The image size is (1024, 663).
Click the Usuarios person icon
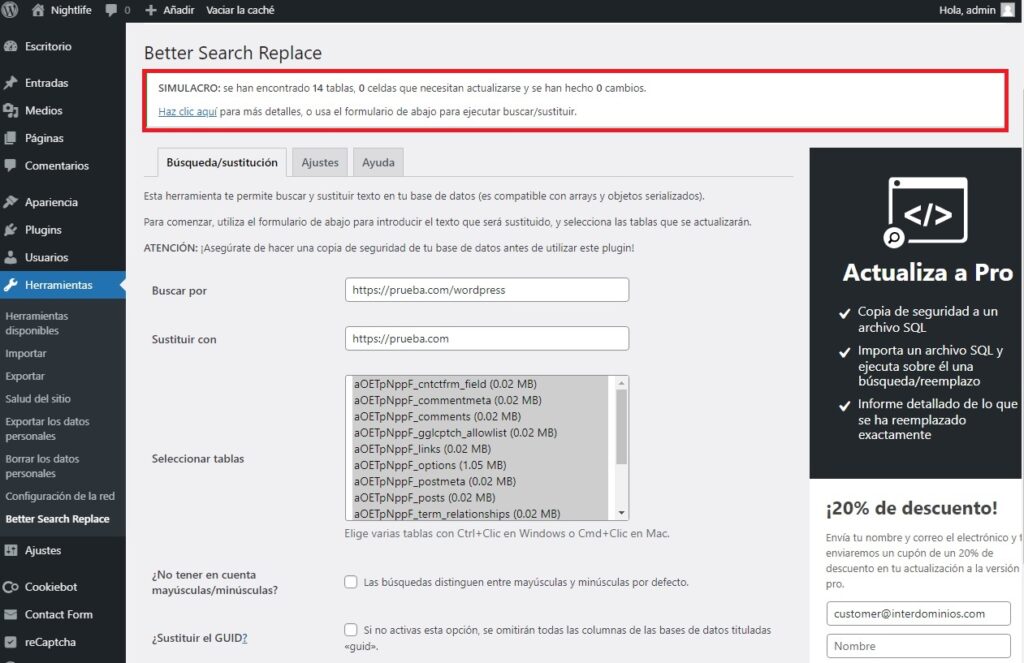pos(10,257)
